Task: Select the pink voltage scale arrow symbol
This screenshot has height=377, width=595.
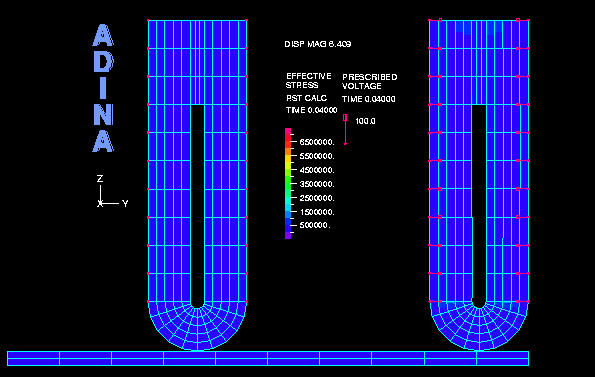Action: coord(345,129)
